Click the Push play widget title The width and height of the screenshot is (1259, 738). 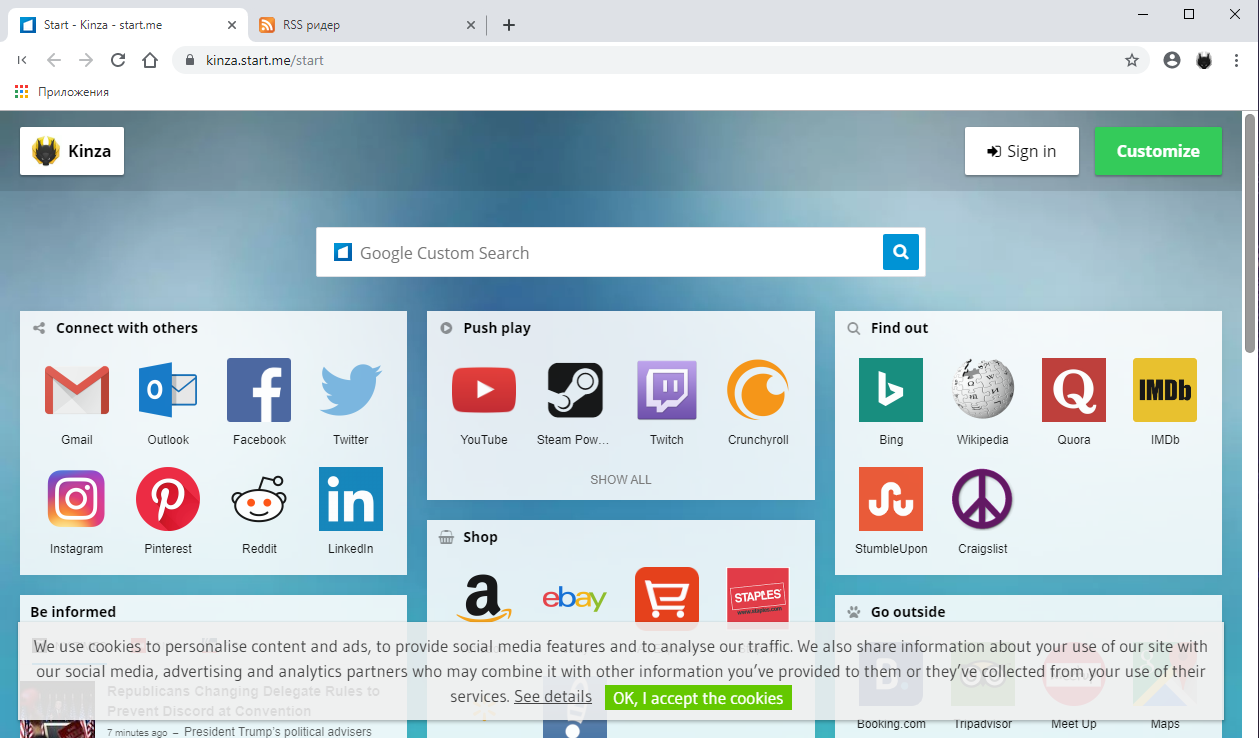pyautogui.click(x=497, y=328)
